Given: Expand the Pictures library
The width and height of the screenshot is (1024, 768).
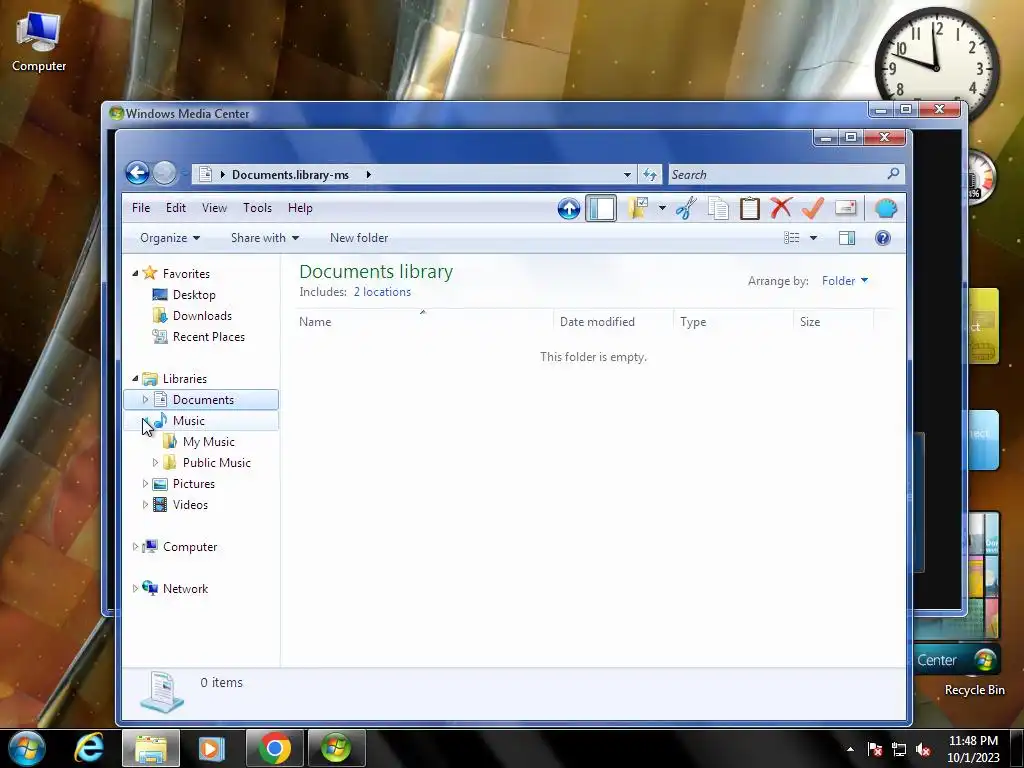Looking at the screenshot, I should (x=145, y=484).
